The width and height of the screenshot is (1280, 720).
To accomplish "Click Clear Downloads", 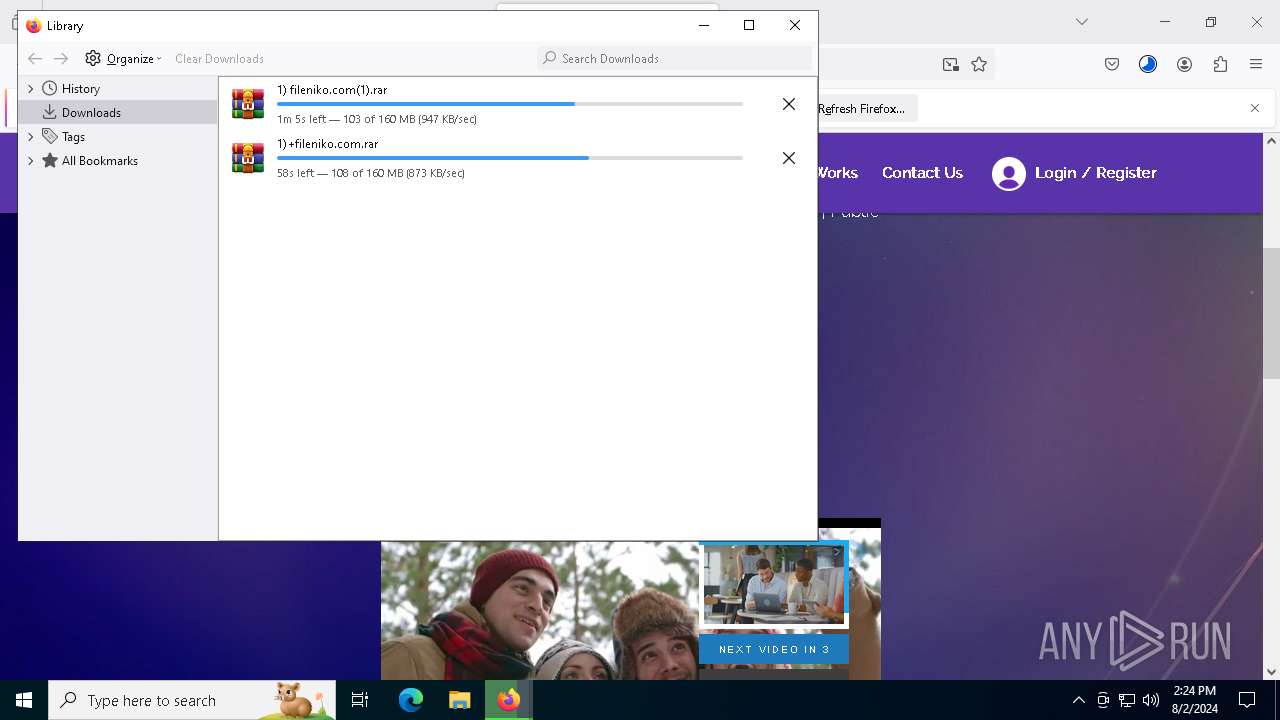I will 219,59.
